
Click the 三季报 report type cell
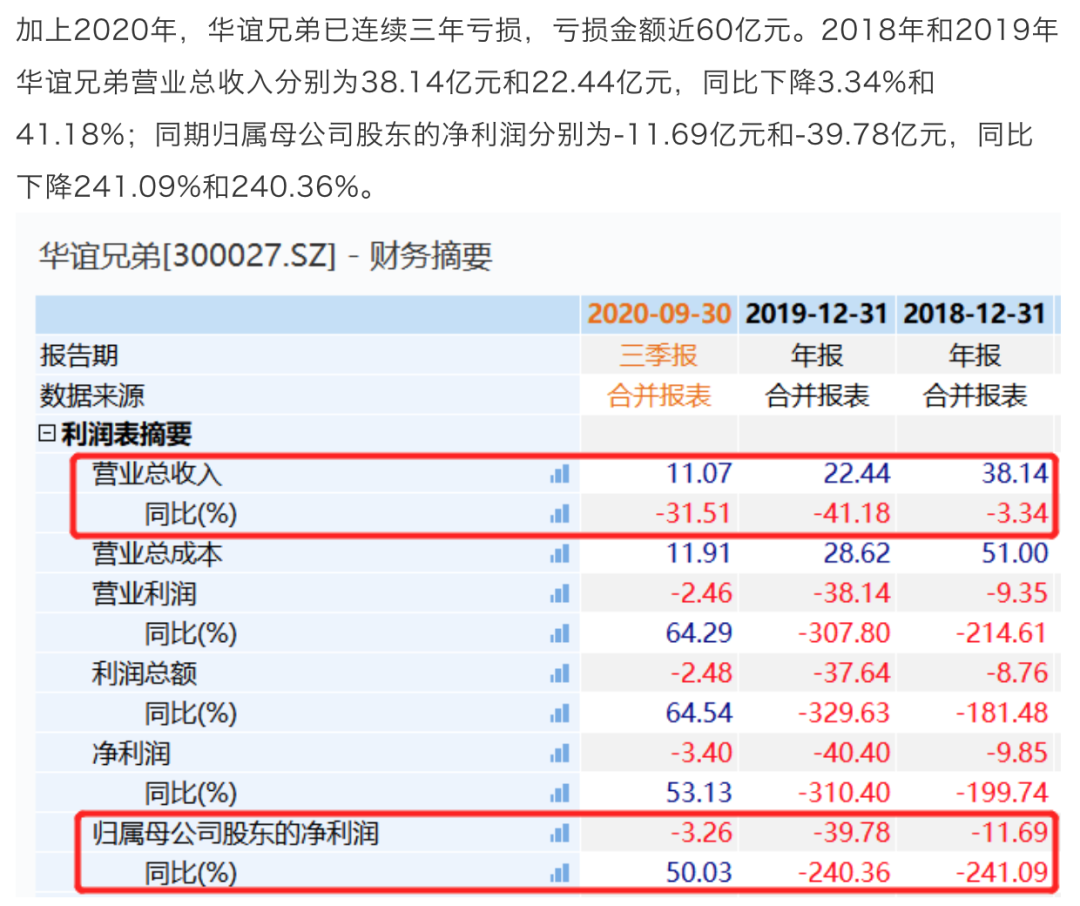click(658, 356)
